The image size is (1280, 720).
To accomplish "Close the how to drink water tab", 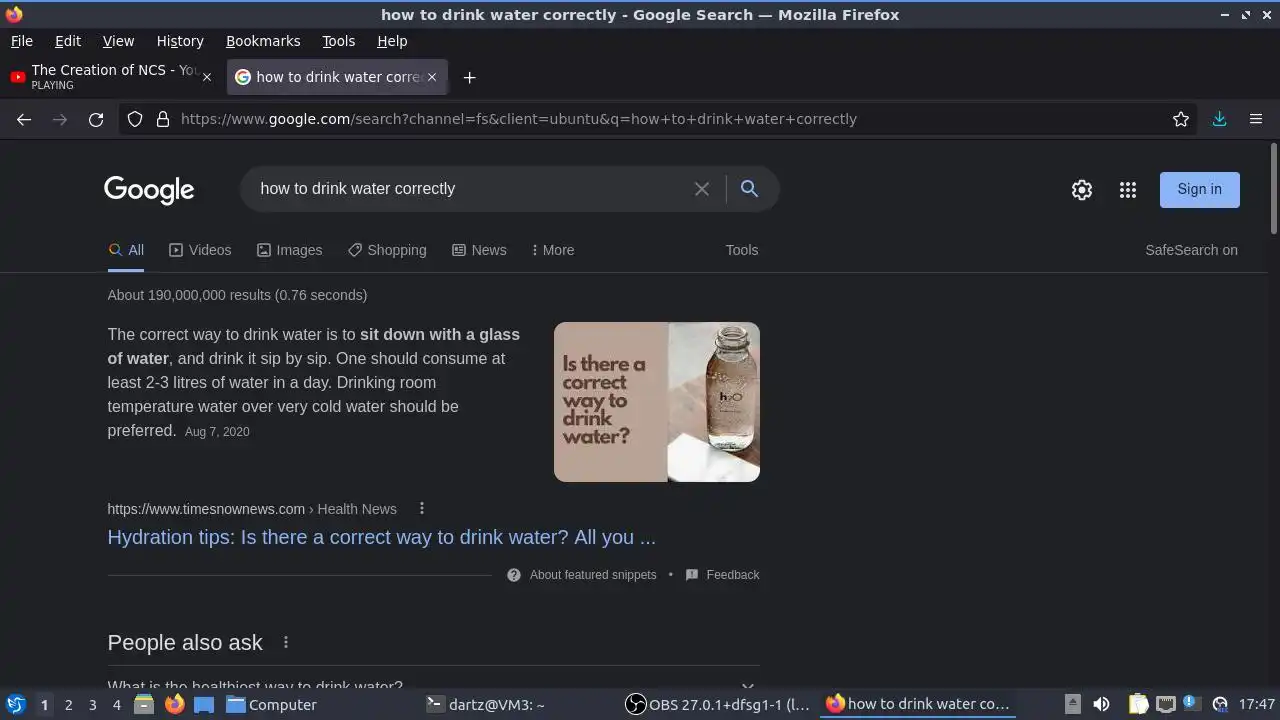I will pos(432,77).
